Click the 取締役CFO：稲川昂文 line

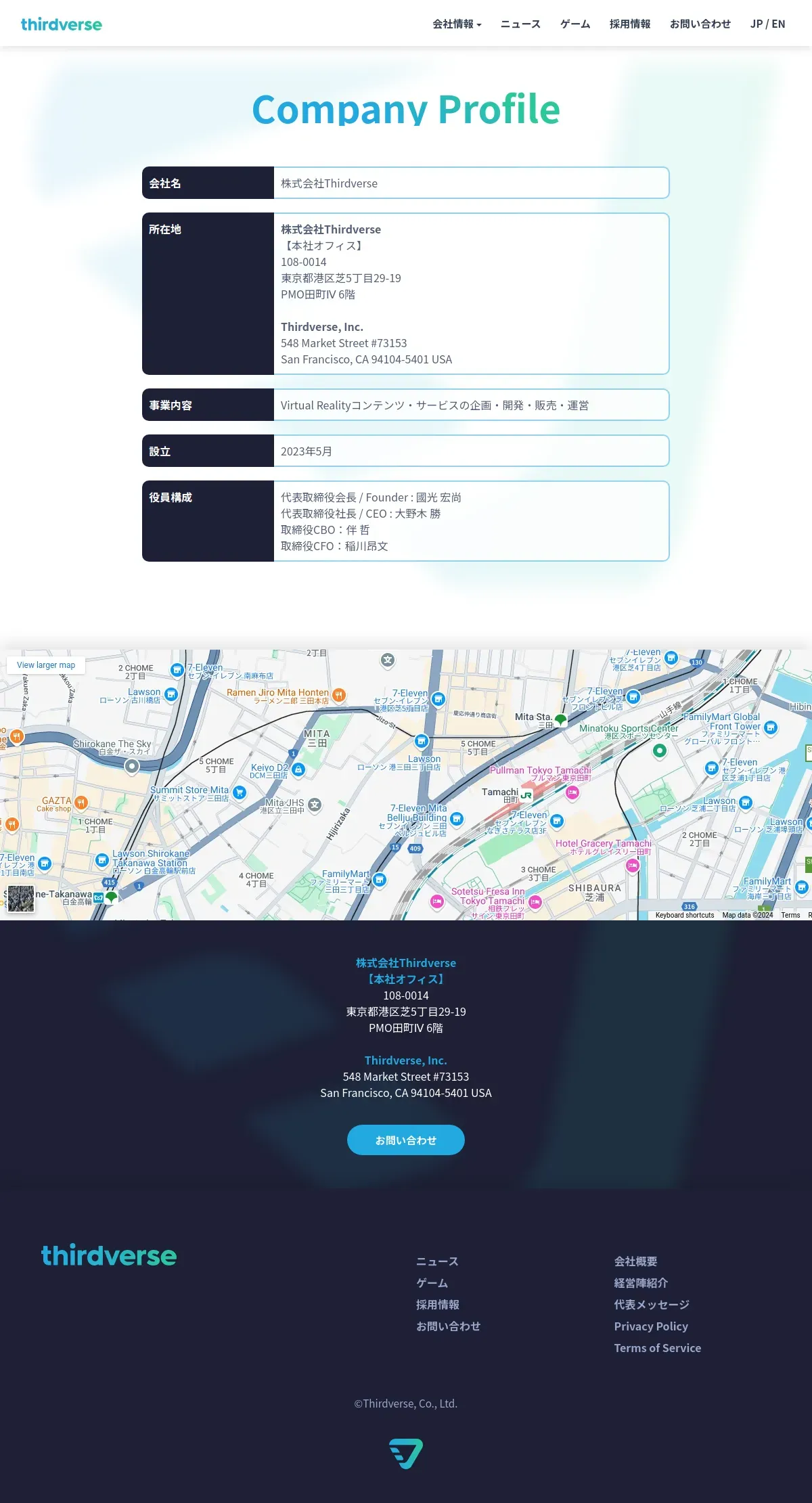[x=334, y=546]
